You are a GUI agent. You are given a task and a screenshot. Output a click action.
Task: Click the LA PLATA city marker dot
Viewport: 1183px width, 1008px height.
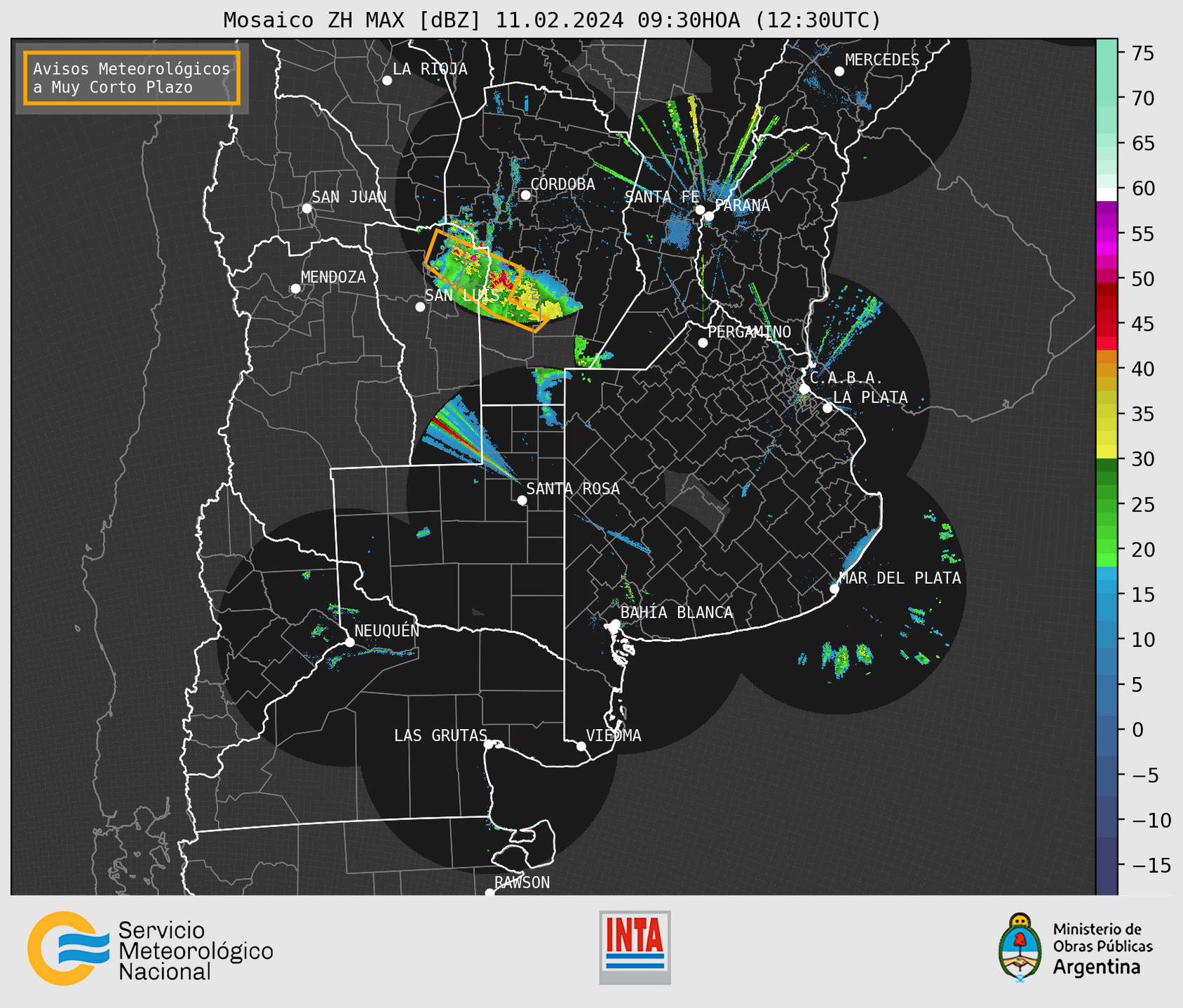coord(827,408)
